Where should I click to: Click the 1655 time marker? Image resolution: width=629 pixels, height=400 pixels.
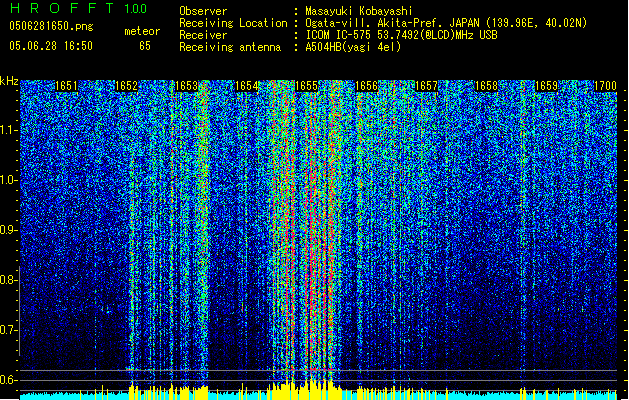(306, 86)
